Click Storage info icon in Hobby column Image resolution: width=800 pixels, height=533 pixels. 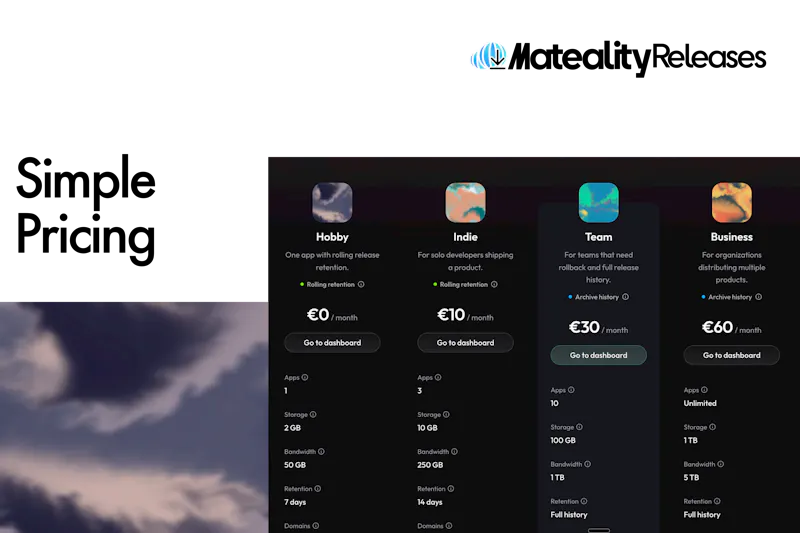tap(313, 414)
